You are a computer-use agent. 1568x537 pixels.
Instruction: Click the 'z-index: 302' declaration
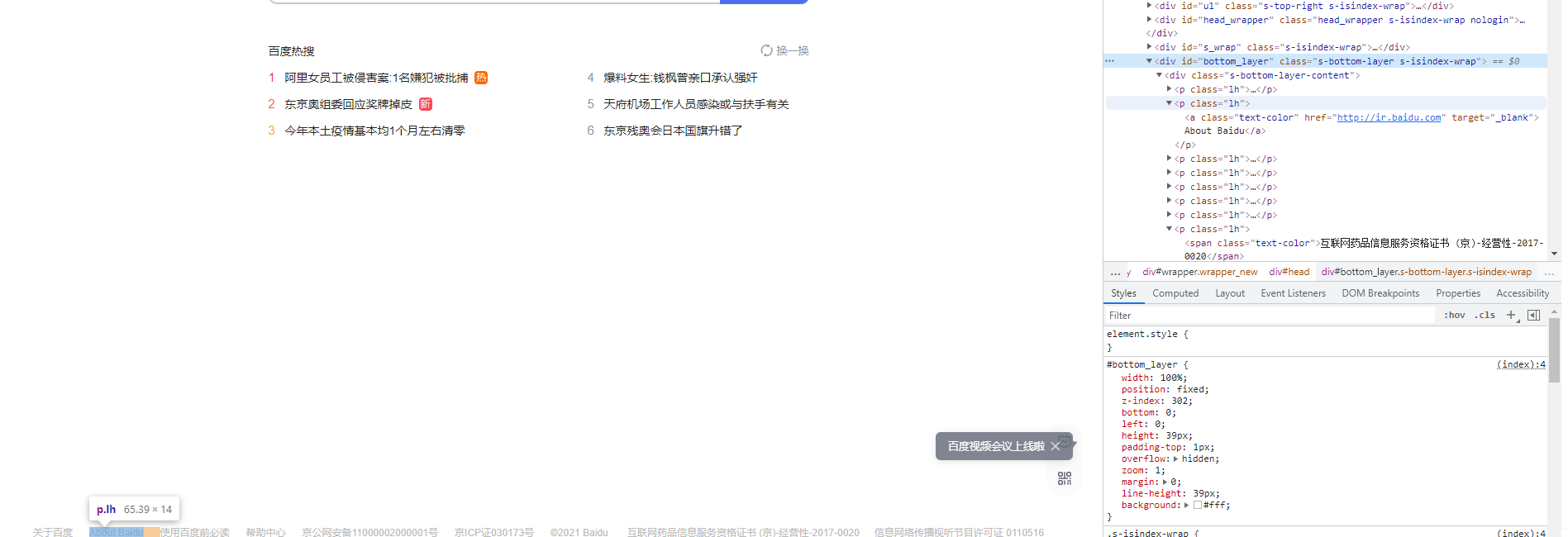coord(1156,401)
